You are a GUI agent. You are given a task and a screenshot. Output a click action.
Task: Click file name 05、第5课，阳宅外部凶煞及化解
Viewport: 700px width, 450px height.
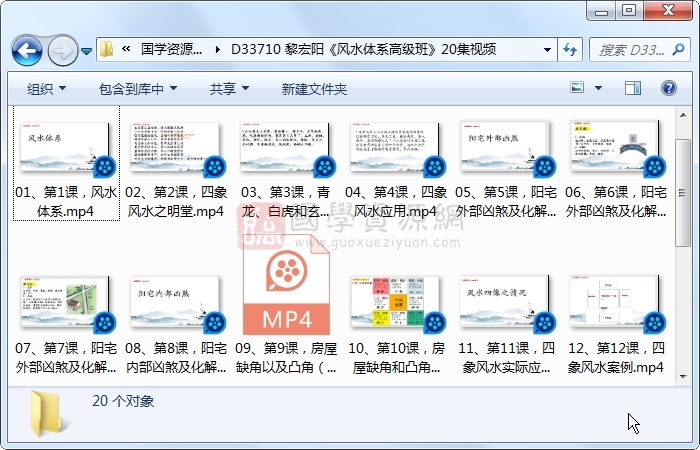(x=506, y=202)
